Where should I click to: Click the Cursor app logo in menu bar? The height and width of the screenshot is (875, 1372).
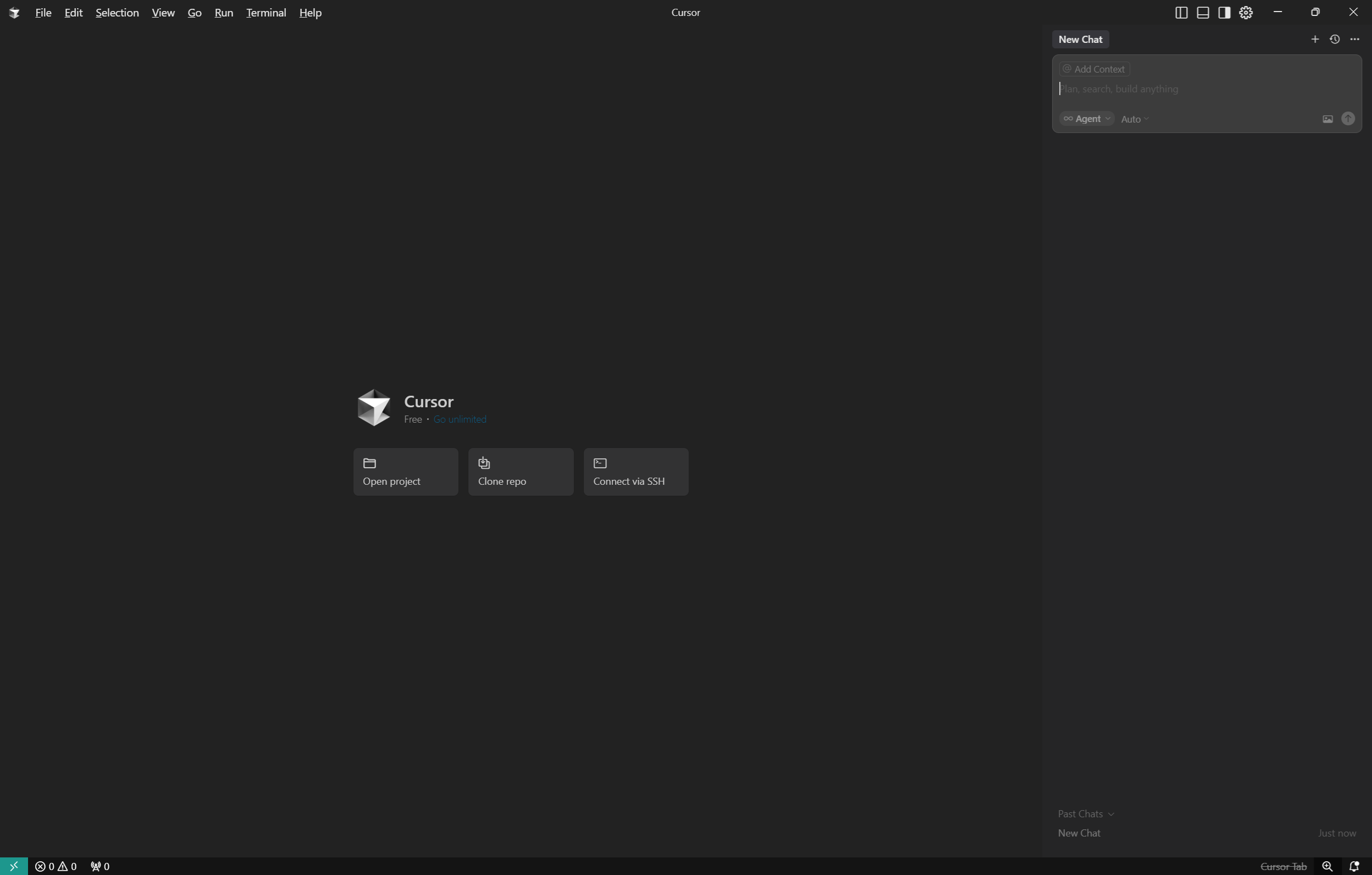click(x=14, y=13)
